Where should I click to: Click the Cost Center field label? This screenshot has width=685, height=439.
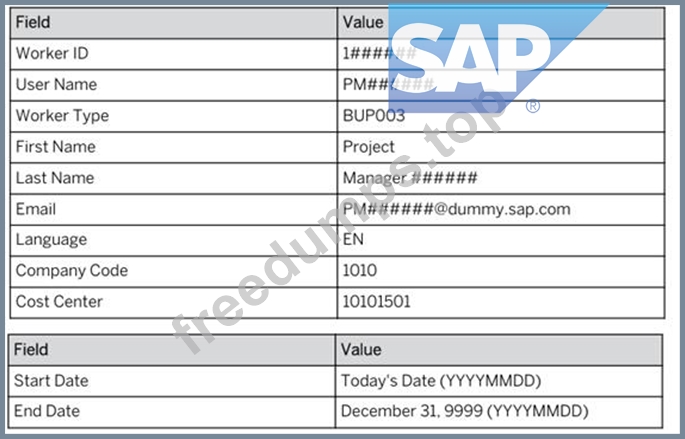tap(59, 302)
